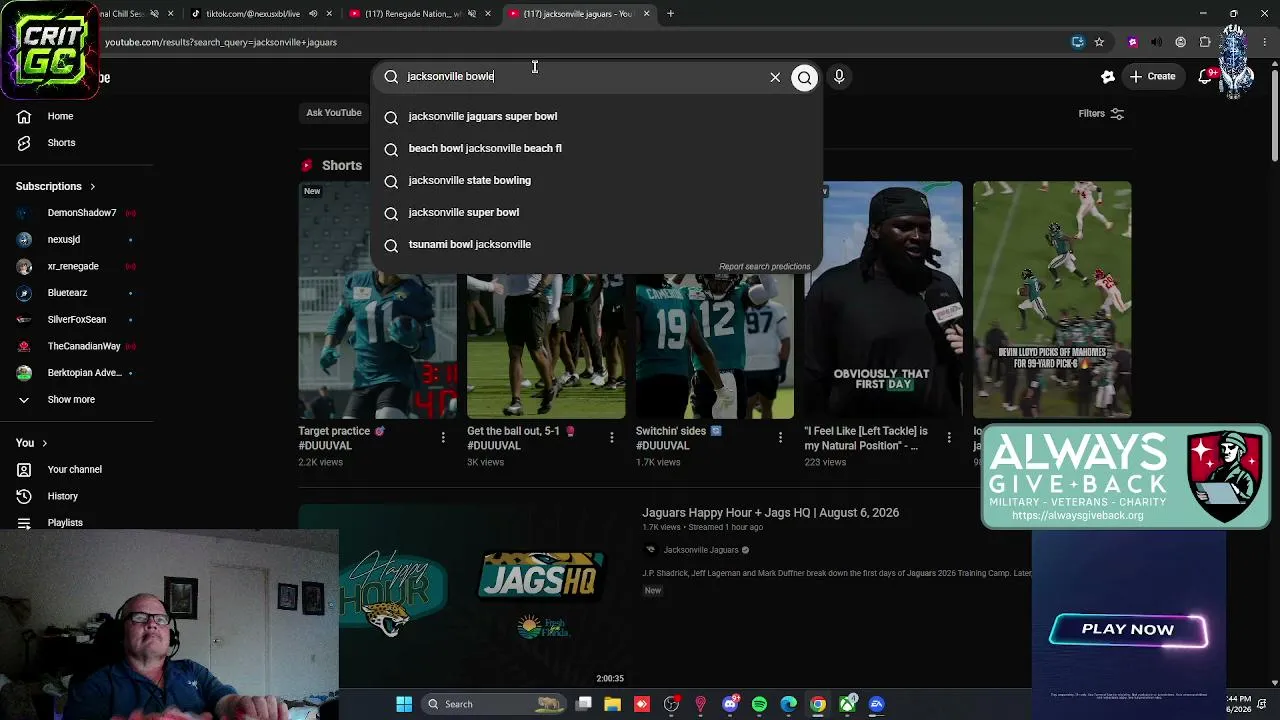Viewport: 1280px width, 720px height.
Task: Select suggestion 'jacksonville state bowling'
Action: tap(597, 180)
